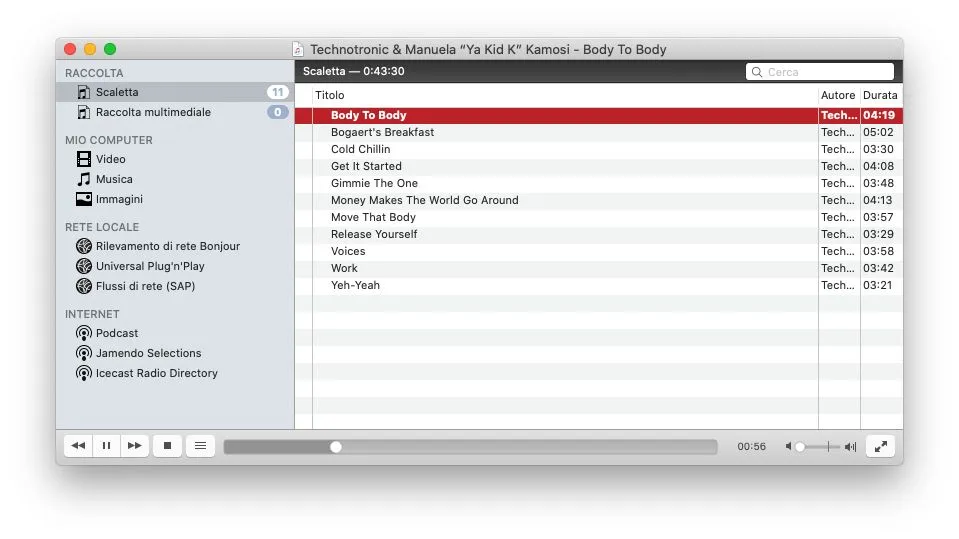
Task: Select the track Work
Action: click(x=599, y=269)
